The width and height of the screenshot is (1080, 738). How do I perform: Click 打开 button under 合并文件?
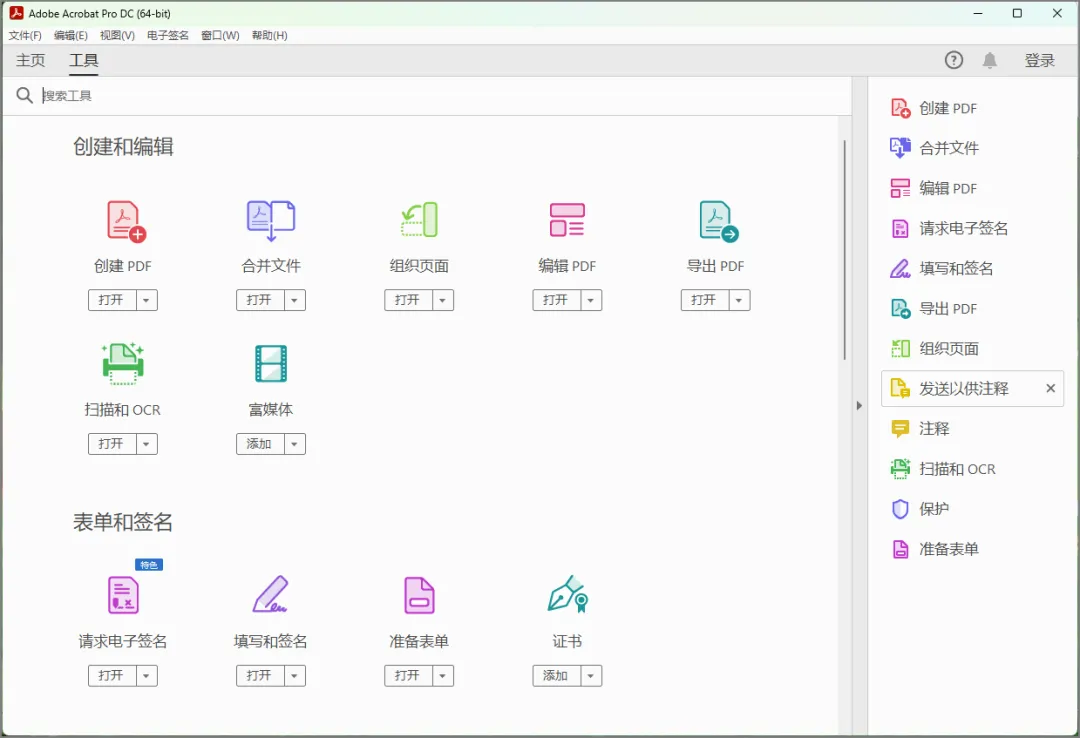(260, 300)
